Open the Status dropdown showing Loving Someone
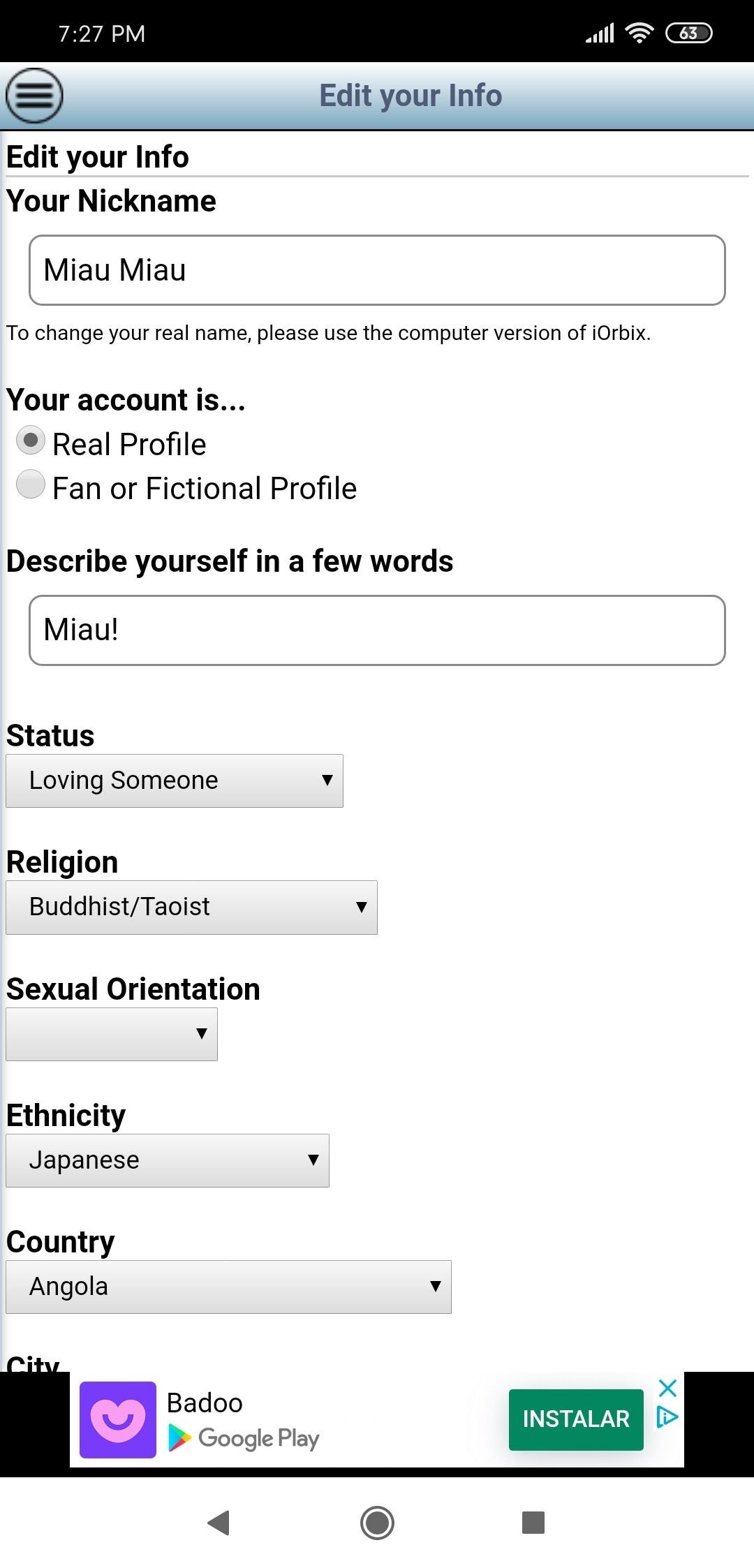This screenshot has width=754, height=1568. [x=175, y=781]
